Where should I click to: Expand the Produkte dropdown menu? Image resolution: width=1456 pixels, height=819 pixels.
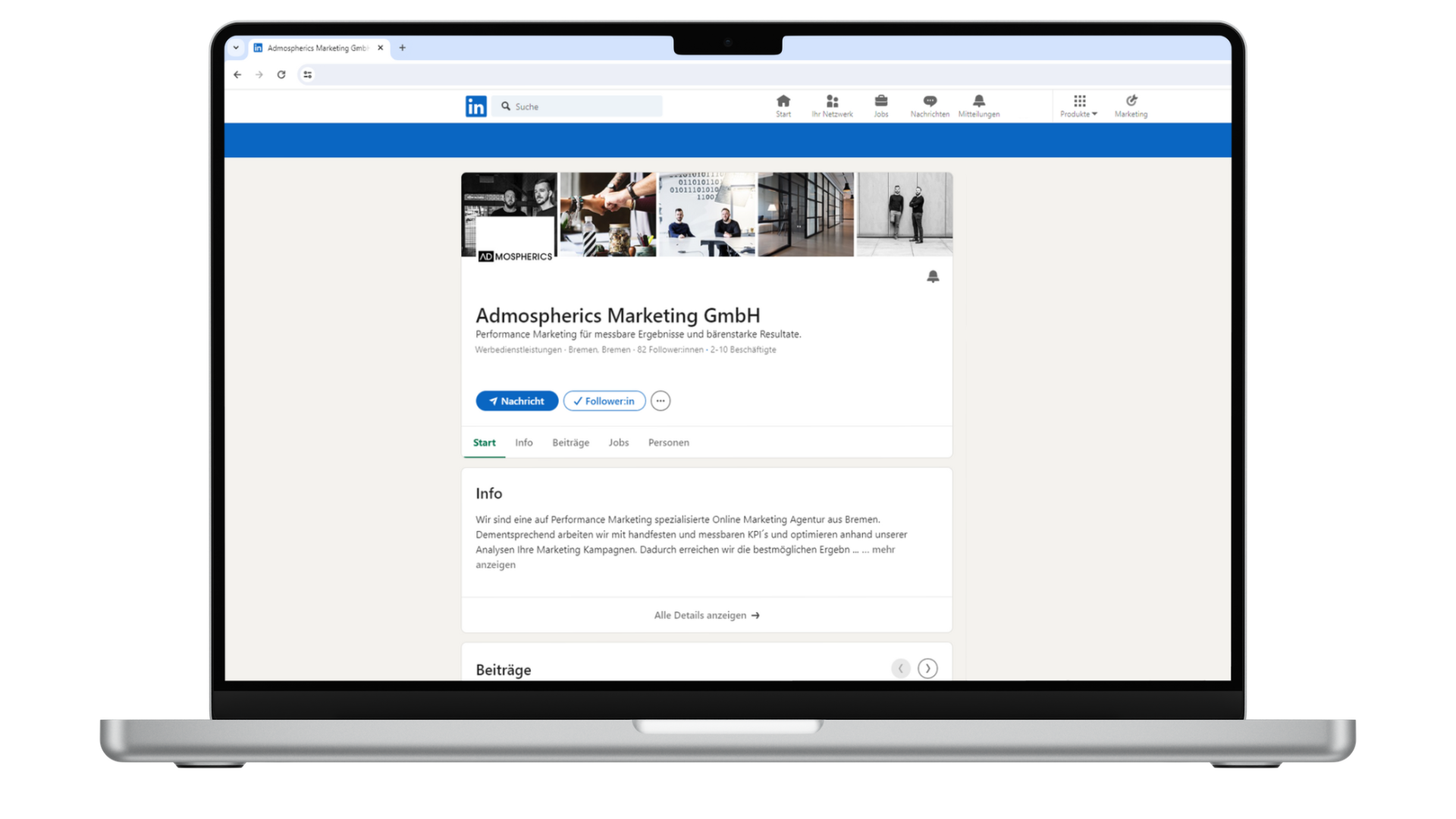coord(1079,105)
